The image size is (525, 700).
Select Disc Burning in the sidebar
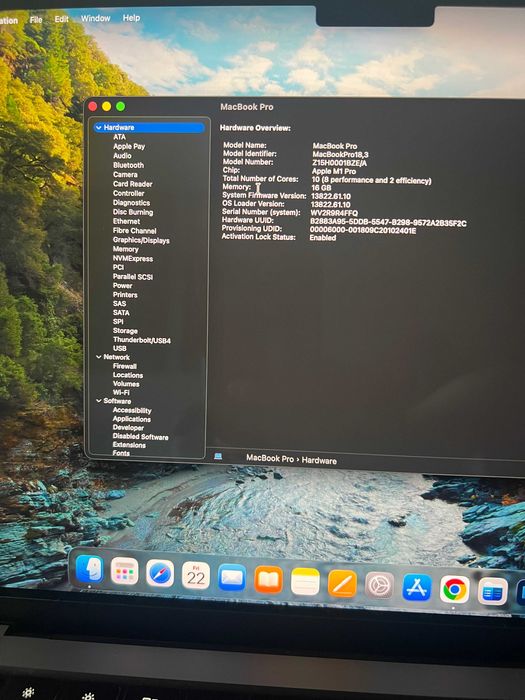133,212
